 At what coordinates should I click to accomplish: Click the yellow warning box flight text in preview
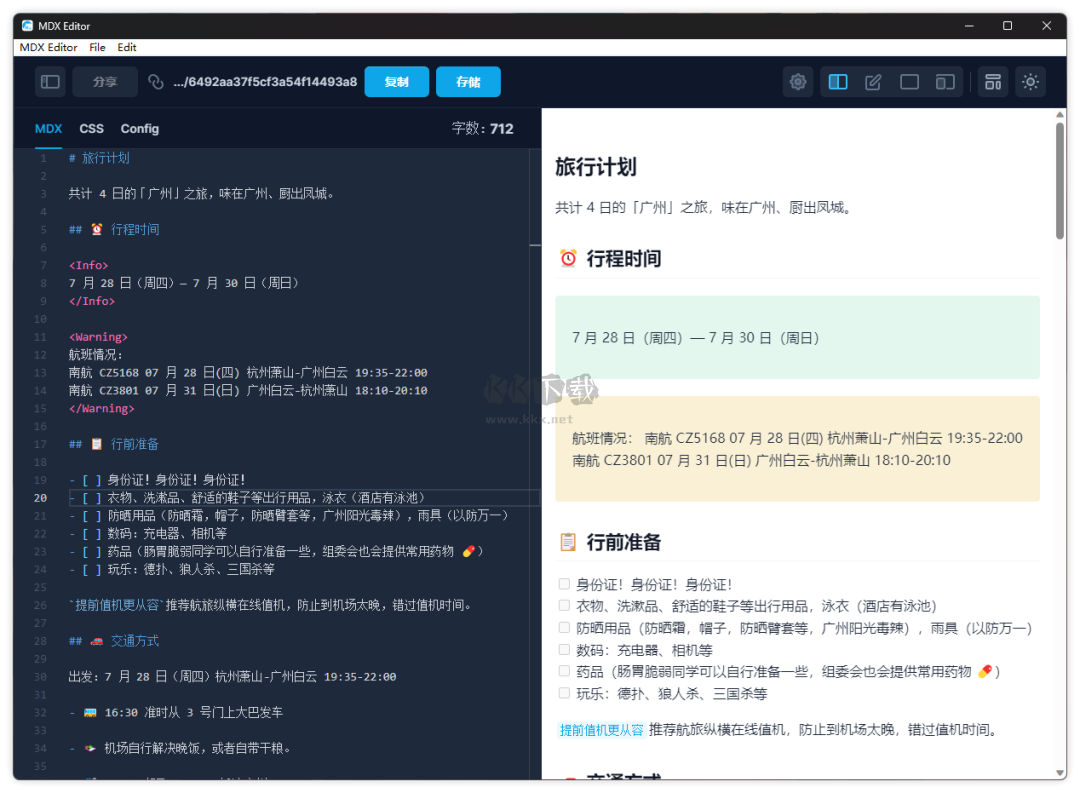coord(797,449)
